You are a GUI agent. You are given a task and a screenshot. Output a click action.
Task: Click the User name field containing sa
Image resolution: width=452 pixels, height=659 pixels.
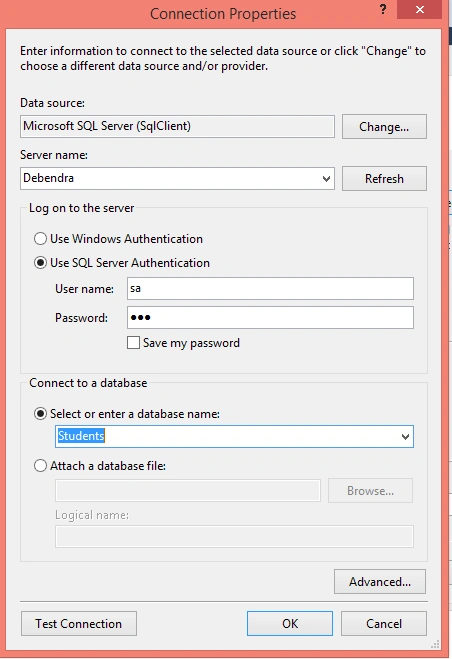coord(270,288)
